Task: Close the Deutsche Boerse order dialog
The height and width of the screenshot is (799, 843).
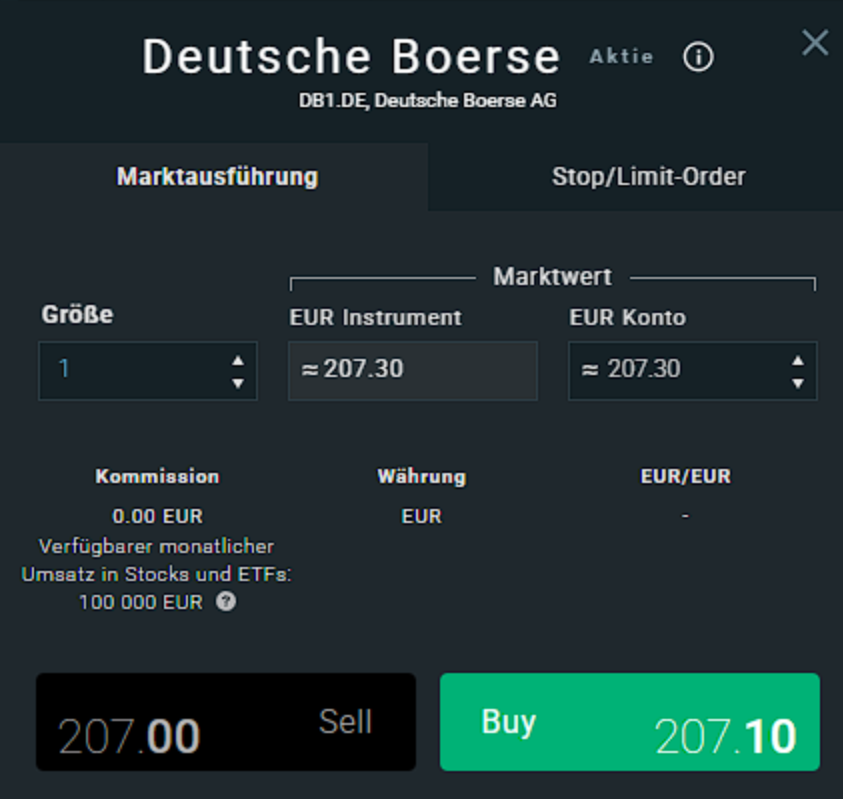Action: 815,42
